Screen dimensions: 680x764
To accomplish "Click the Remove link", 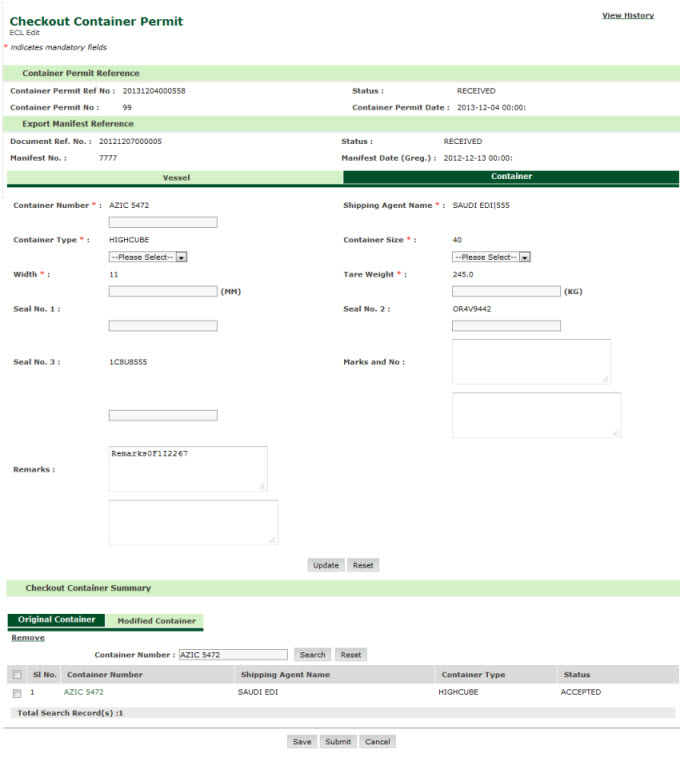I will pyautogui.click(x=28, y=637).
